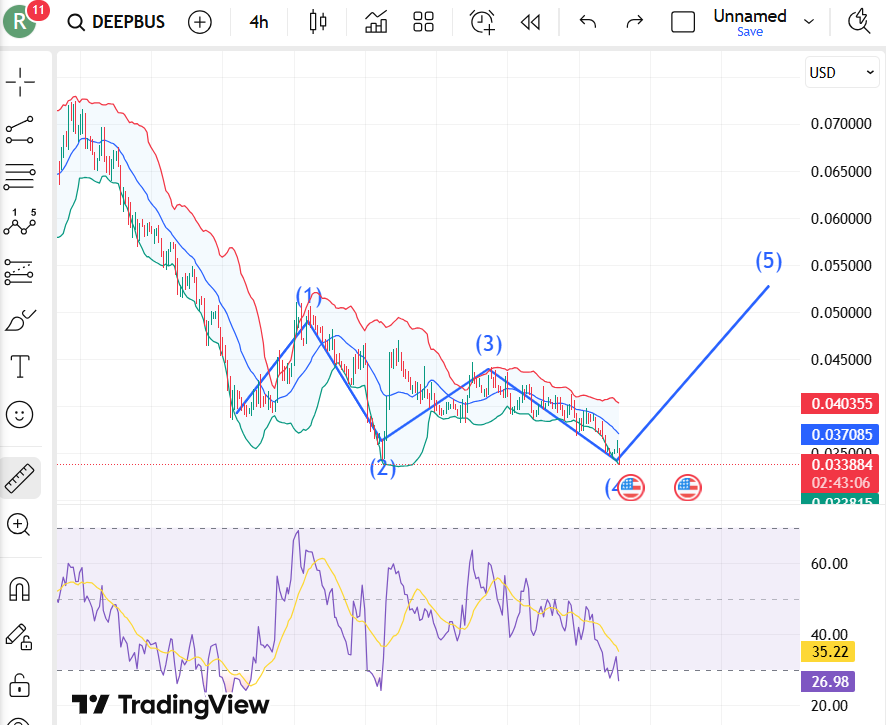This screenshot has width=886, height=725.
Task: Select the measure ruler tool
Action: (20, 477)
